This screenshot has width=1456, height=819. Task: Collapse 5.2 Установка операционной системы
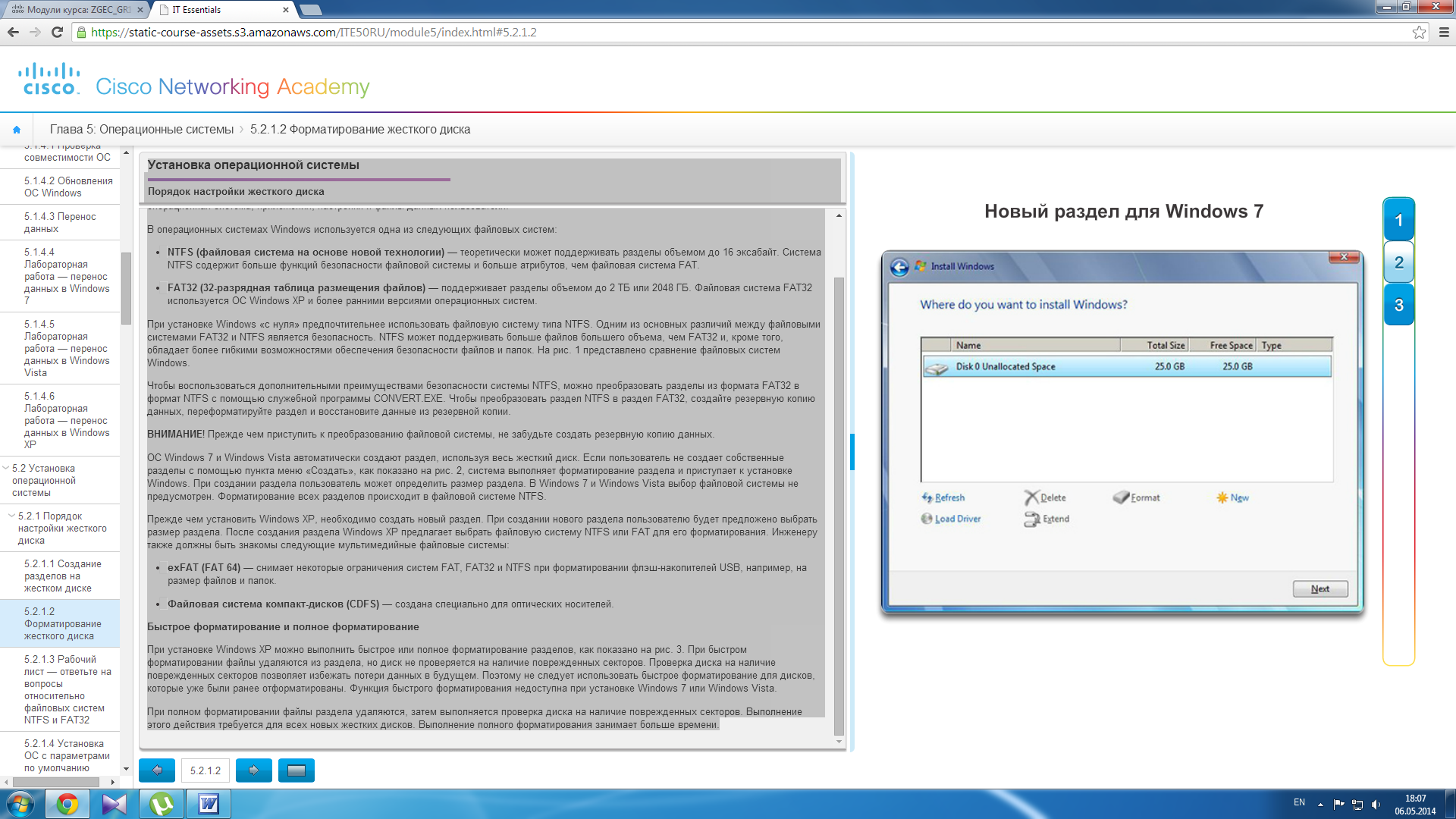[6, 469]
